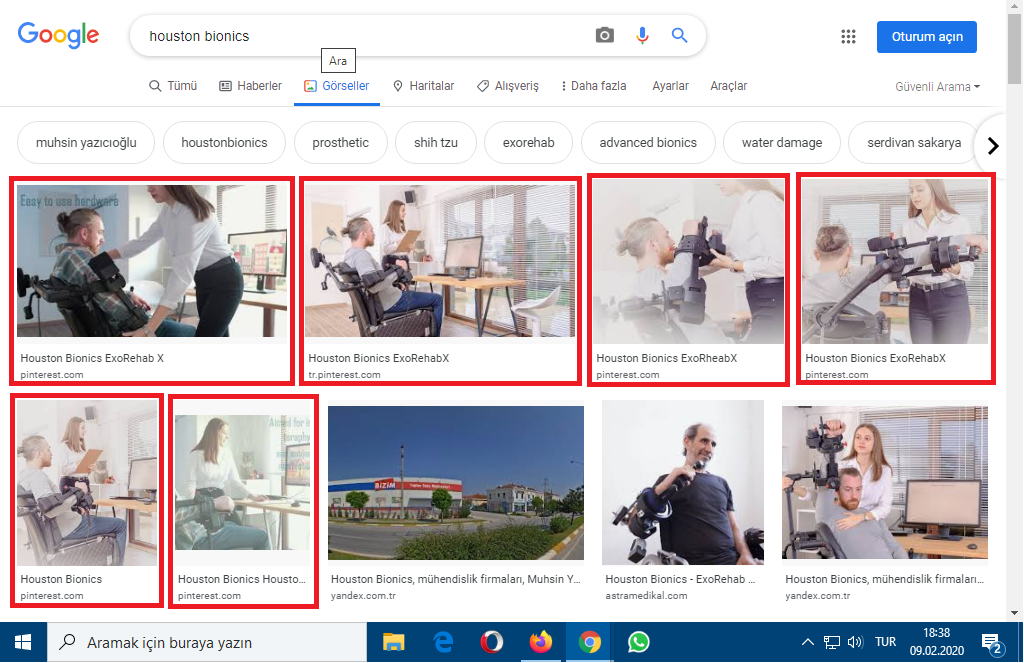The height and width of the screenshot is (663, 1024).
Task: Switch to the Haberler tab
Action: 250,86
